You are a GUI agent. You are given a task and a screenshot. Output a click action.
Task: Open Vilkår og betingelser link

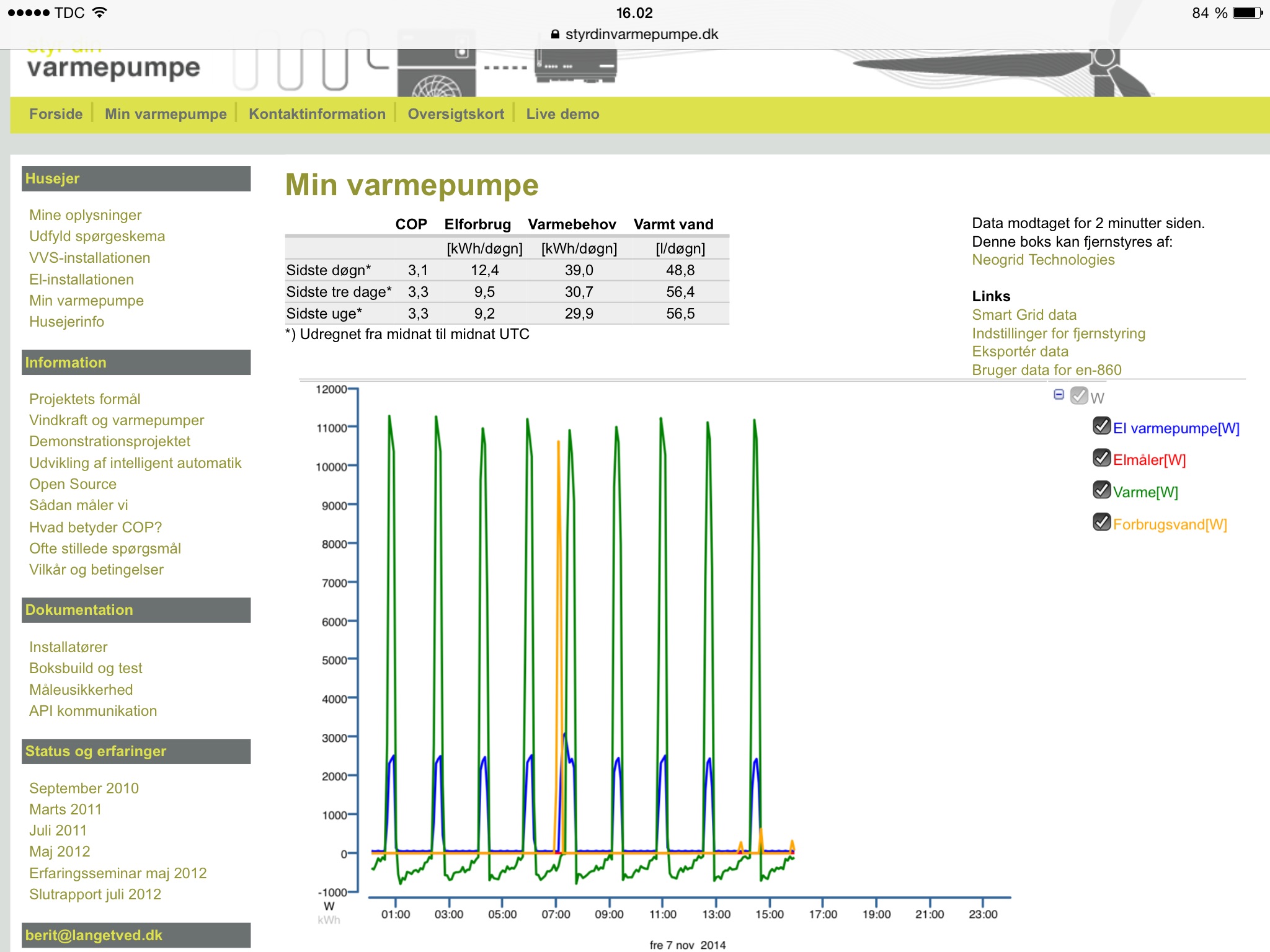coord(96,570)
